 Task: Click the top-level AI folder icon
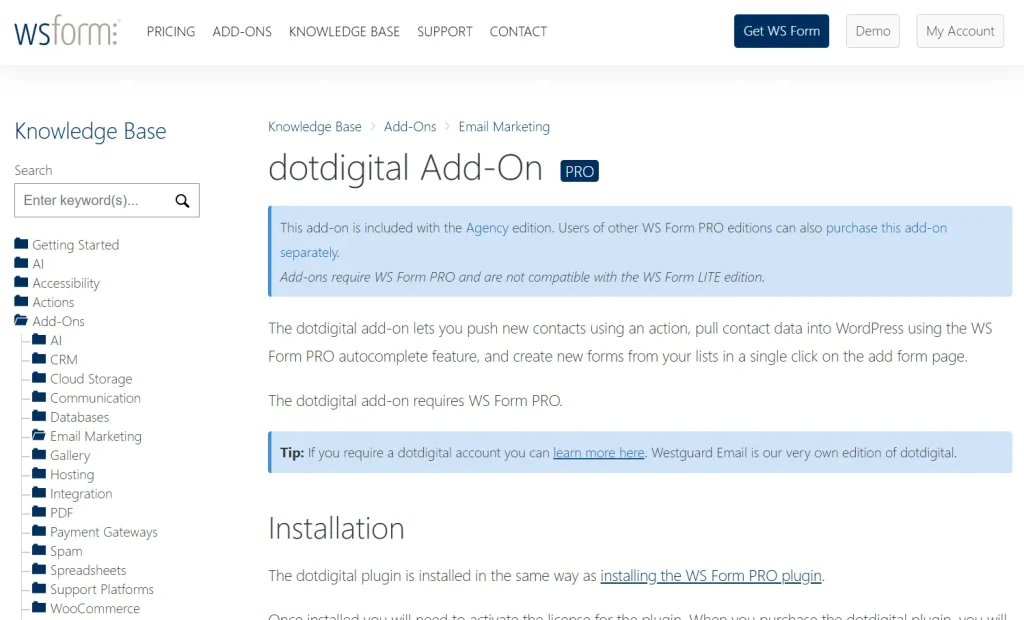pyautogui.click(x=22, y=263)
